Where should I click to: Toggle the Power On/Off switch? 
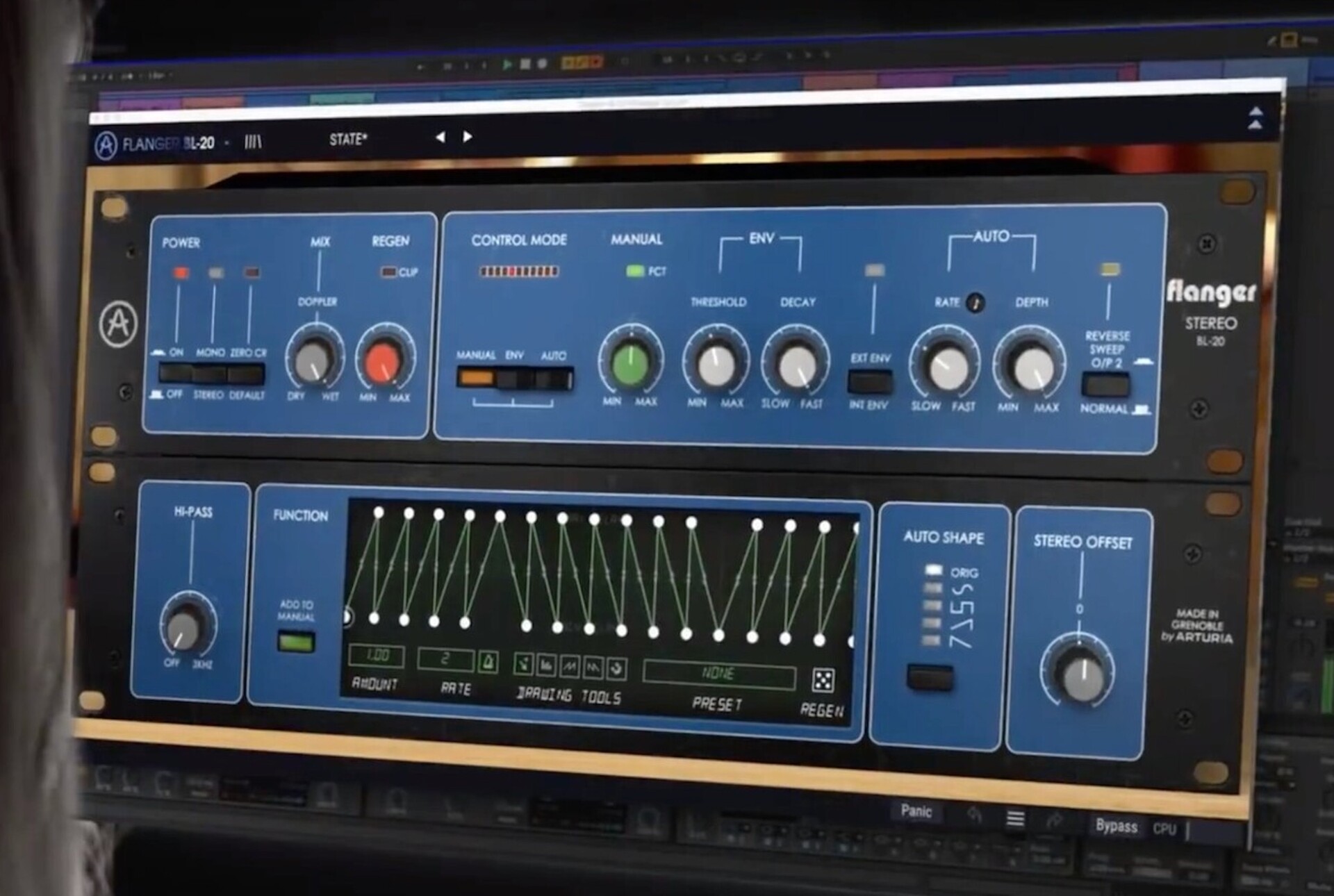click(174, 374)
